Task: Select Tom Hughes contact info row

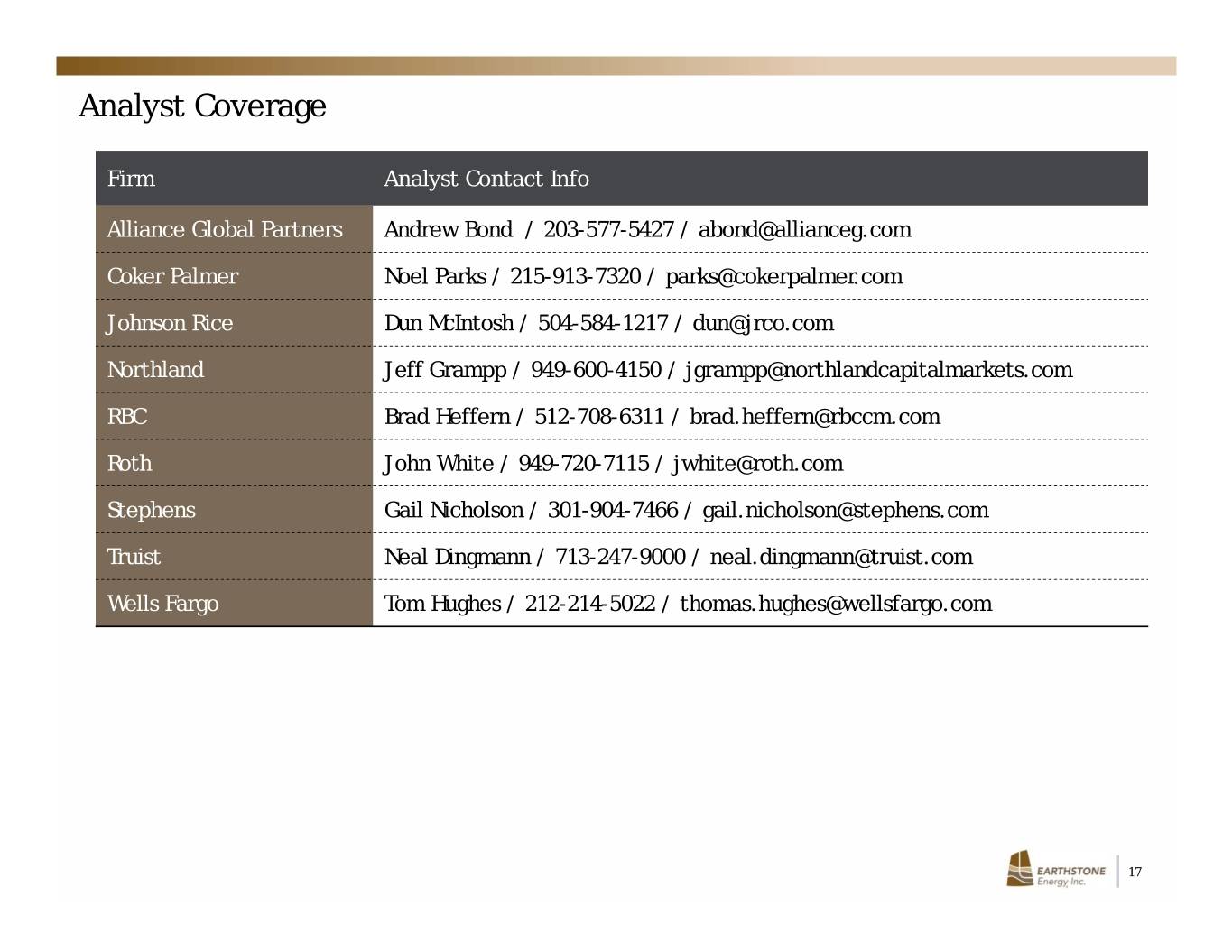Action: coord(760,603)
